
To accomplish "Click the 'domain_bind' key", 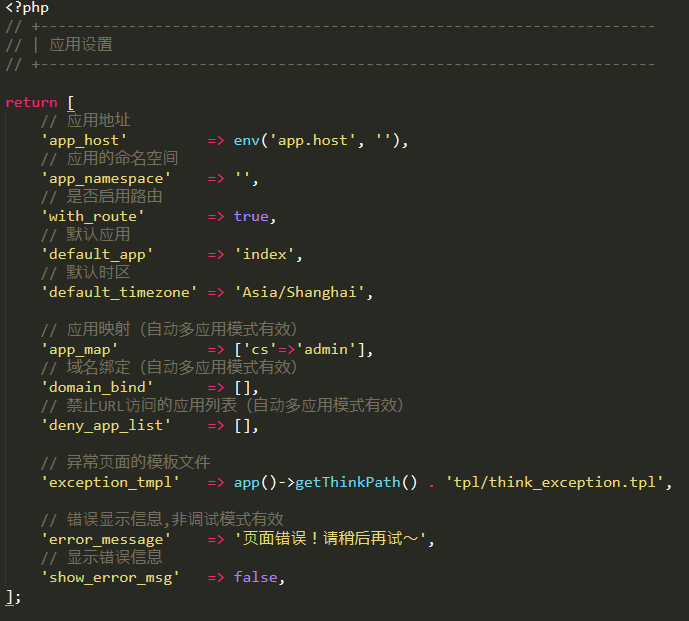I will pyautogui.click(x=97, y=388).
